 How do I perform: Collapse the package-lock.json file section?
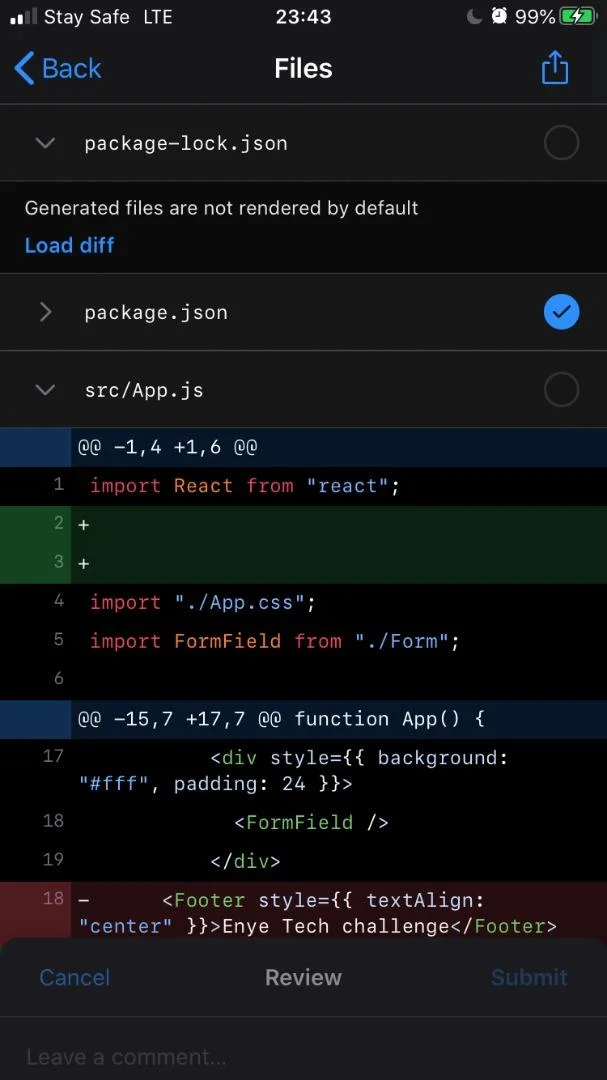point(45,143)
